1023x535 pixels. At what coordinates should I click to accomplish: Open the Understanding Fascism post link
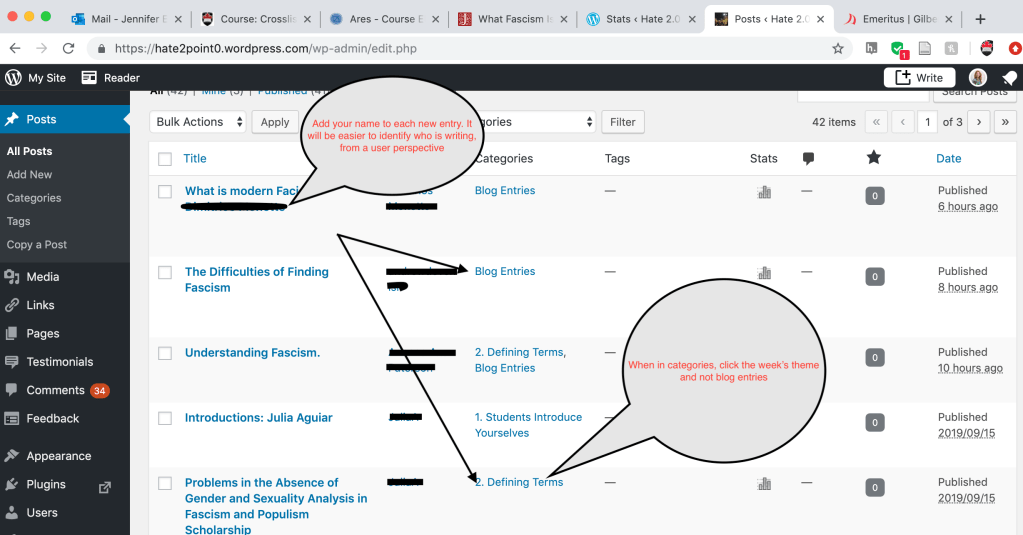pos(252,353)
